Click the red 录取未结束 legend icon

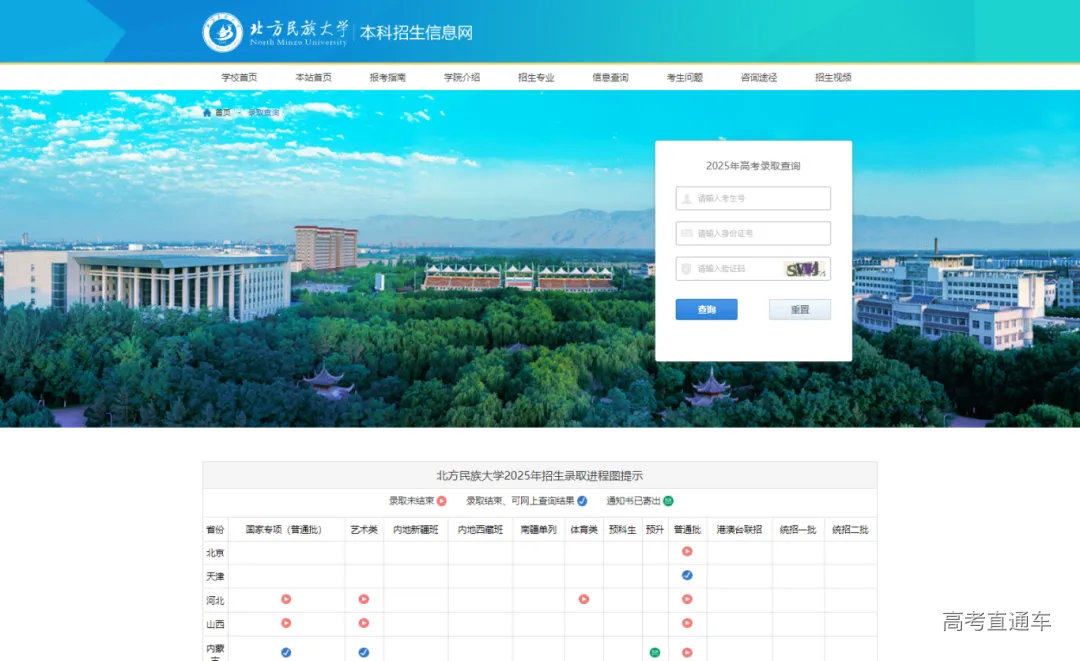pyautogui.click(x=442, y=501)
